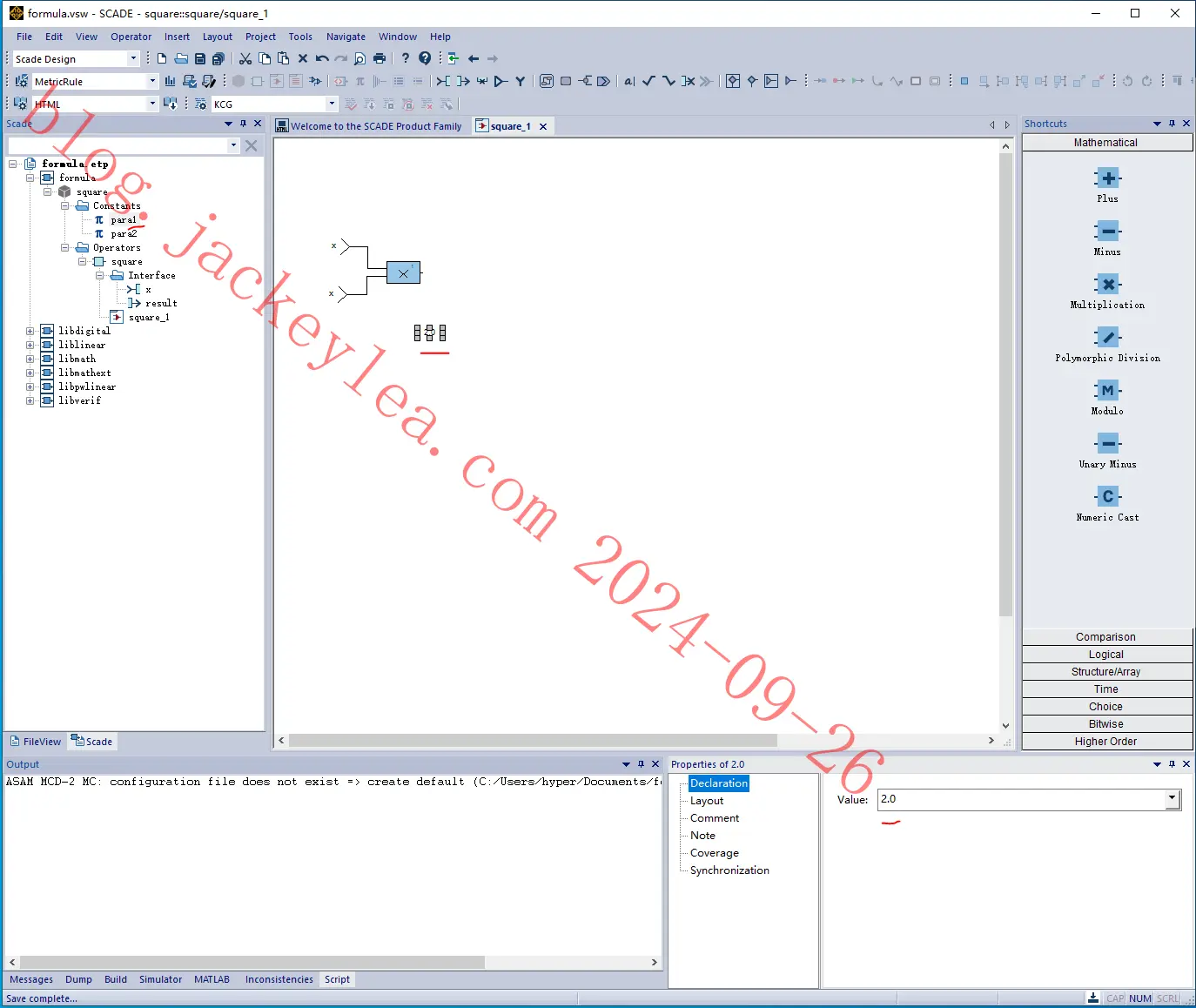Select the Plus operator in Shortcuts
Image resolution: width=1196 pixels, height=1008 pixels.
pos(1107,178)
